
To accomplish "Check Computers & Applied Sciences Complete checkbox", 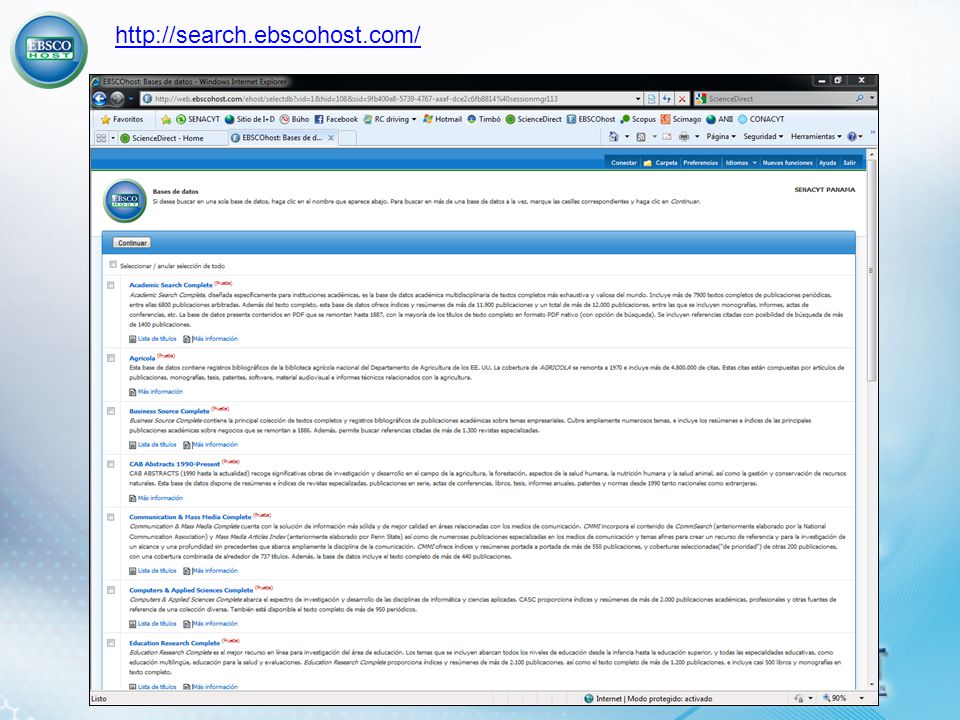I will coord(111,590).
